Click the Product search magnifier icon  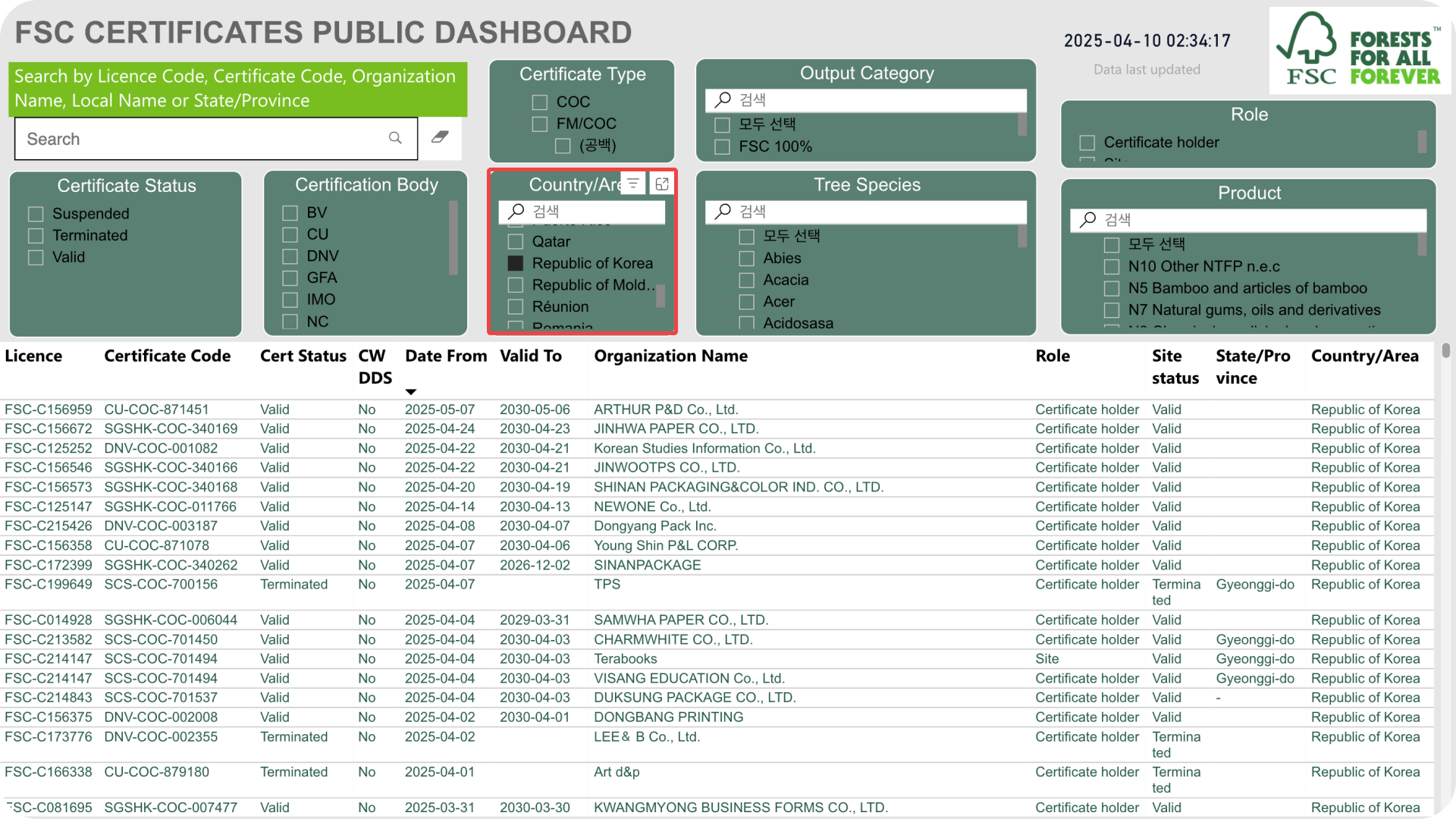(1088, 219)
